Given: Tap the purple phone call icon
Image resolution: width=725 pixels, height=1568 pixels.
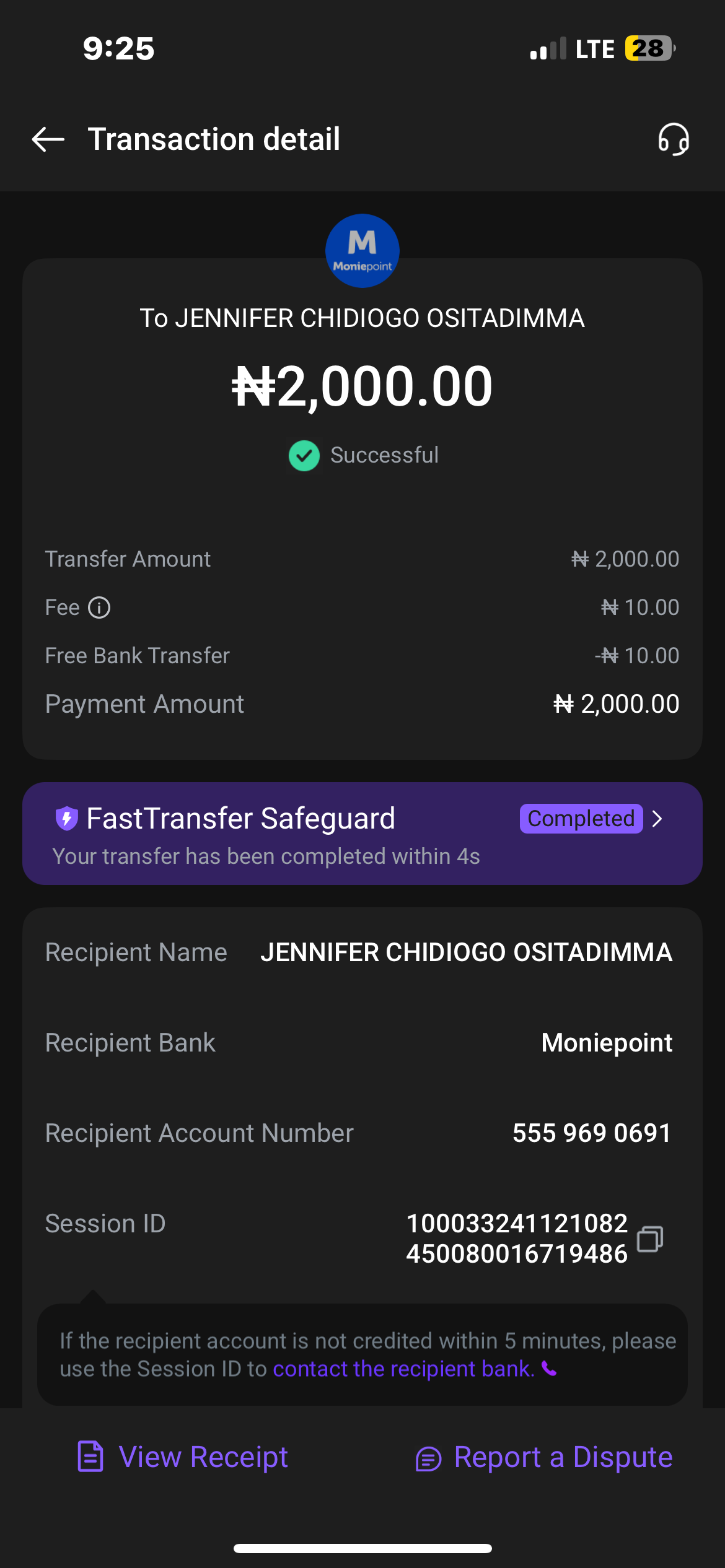Looking at the screenshot, I should [x=549, y=1368].
